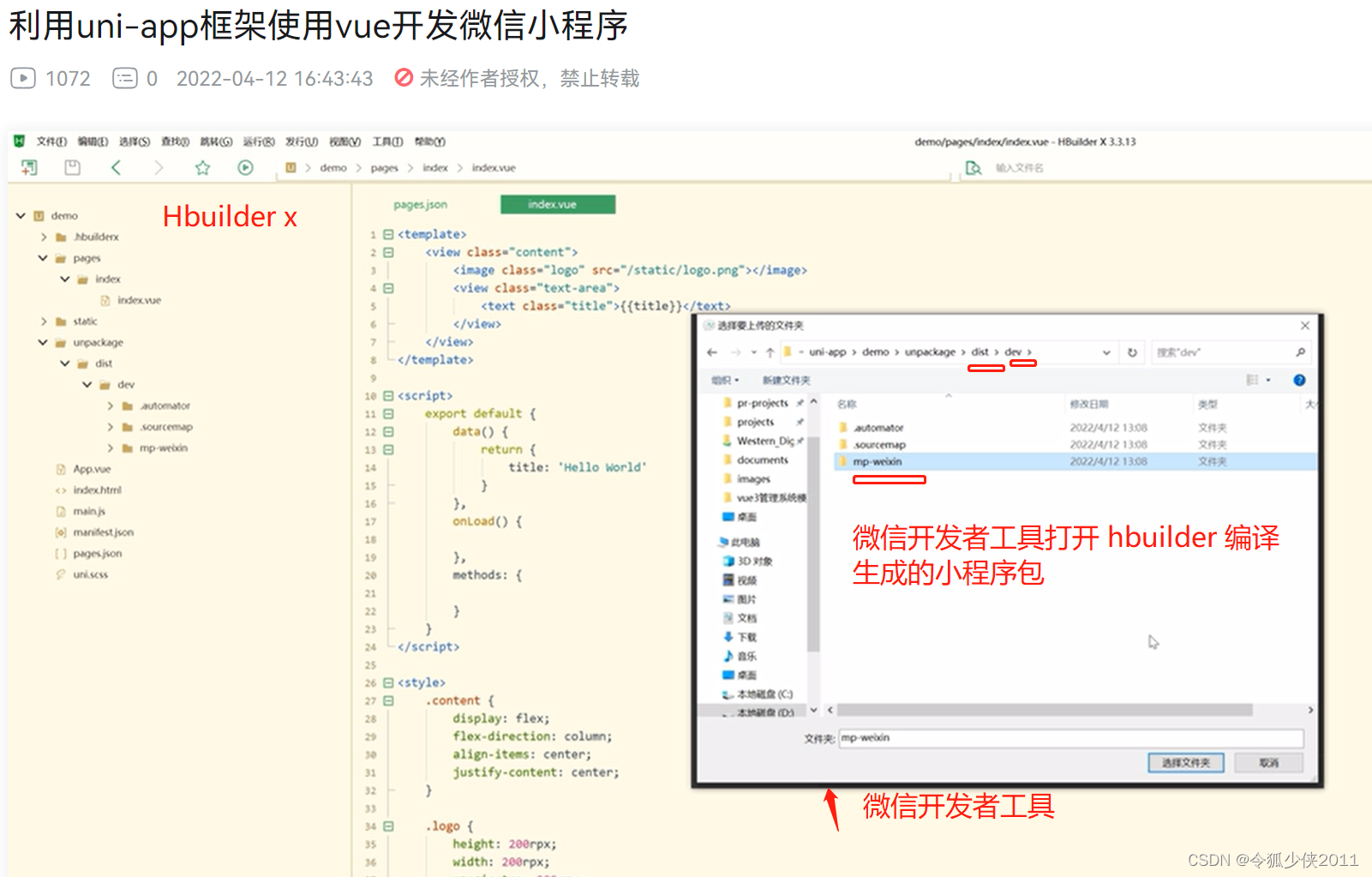The height and width of the screenshot is (877, 1372).
Task: Click the dialog search magnifier icon
Action: tap(1300, 352)
